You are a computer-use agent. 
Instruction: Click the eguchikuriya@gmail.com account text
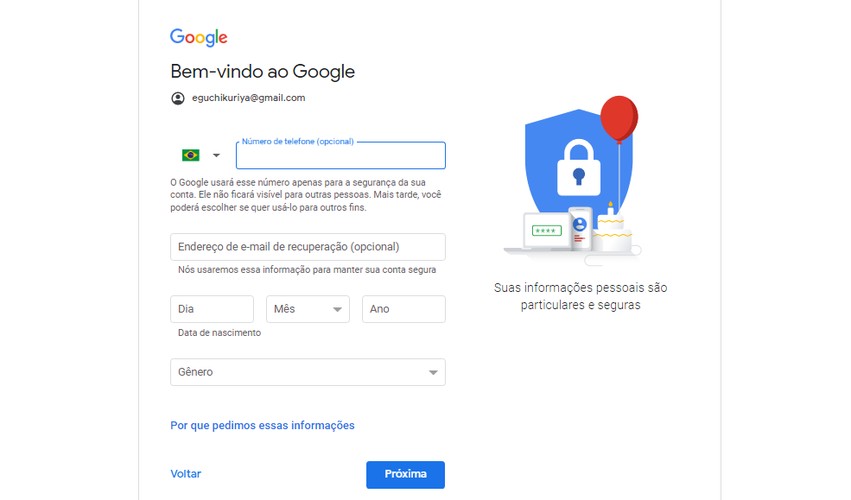pyautogui.click(x=249, y=98)
